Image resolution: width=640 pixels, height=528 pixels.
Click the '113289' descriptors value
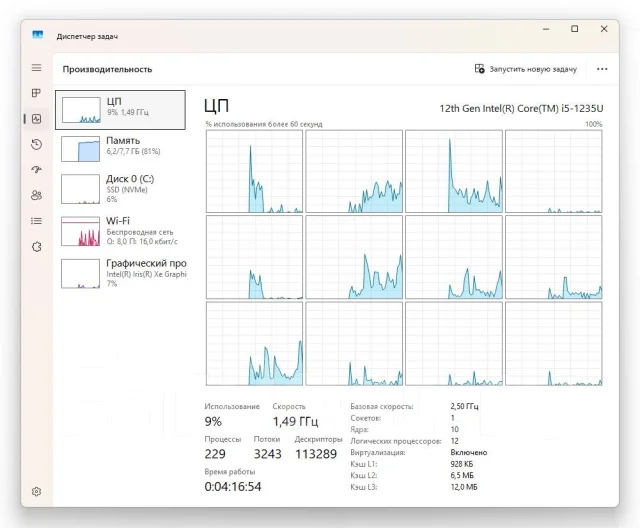316,454
